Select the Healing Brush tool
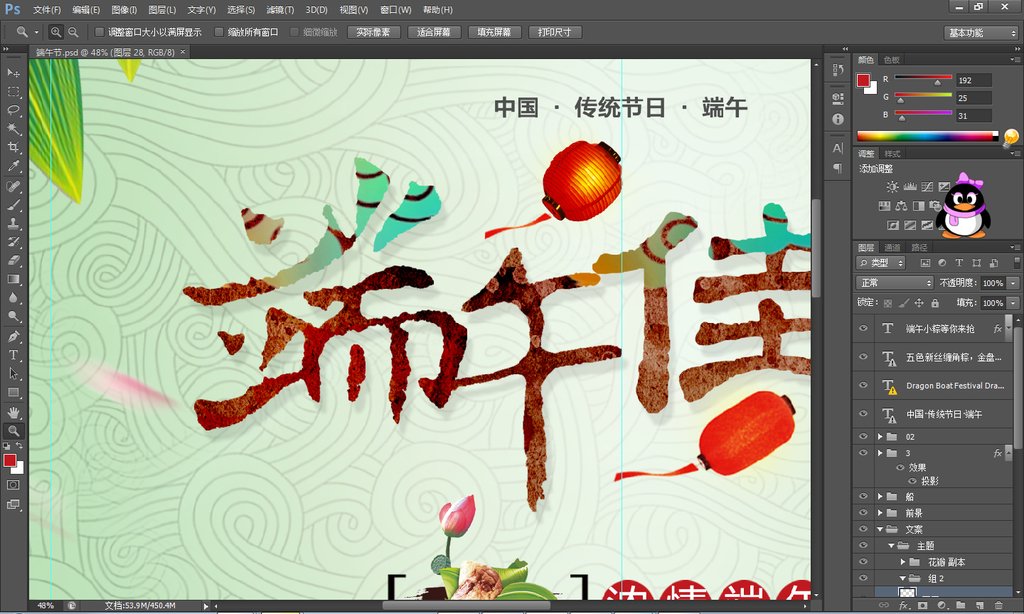The height and width of the screenshot is (614, 1024). coord(14,186)
